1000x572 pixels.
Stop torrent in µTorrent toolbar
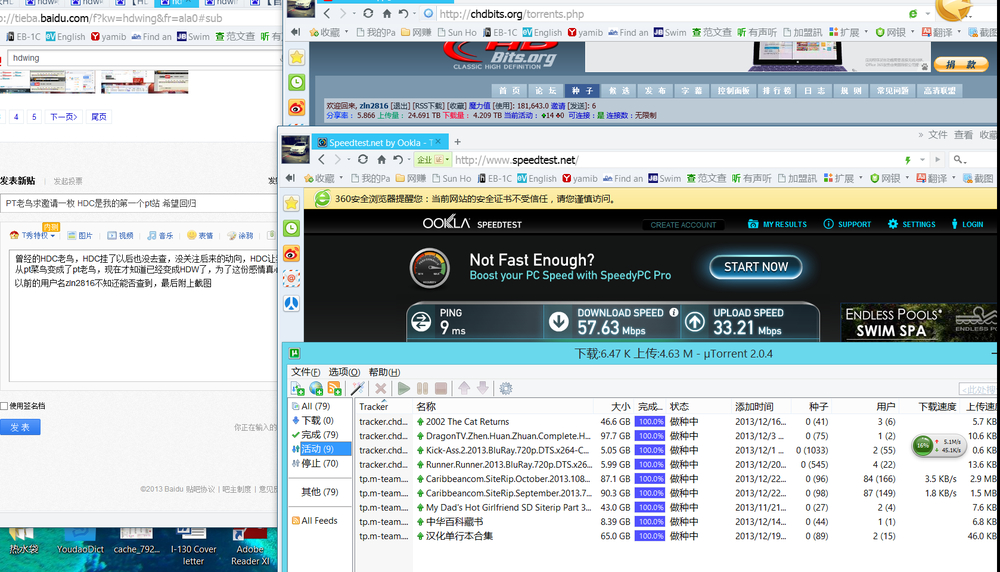[x=441, y=388]
